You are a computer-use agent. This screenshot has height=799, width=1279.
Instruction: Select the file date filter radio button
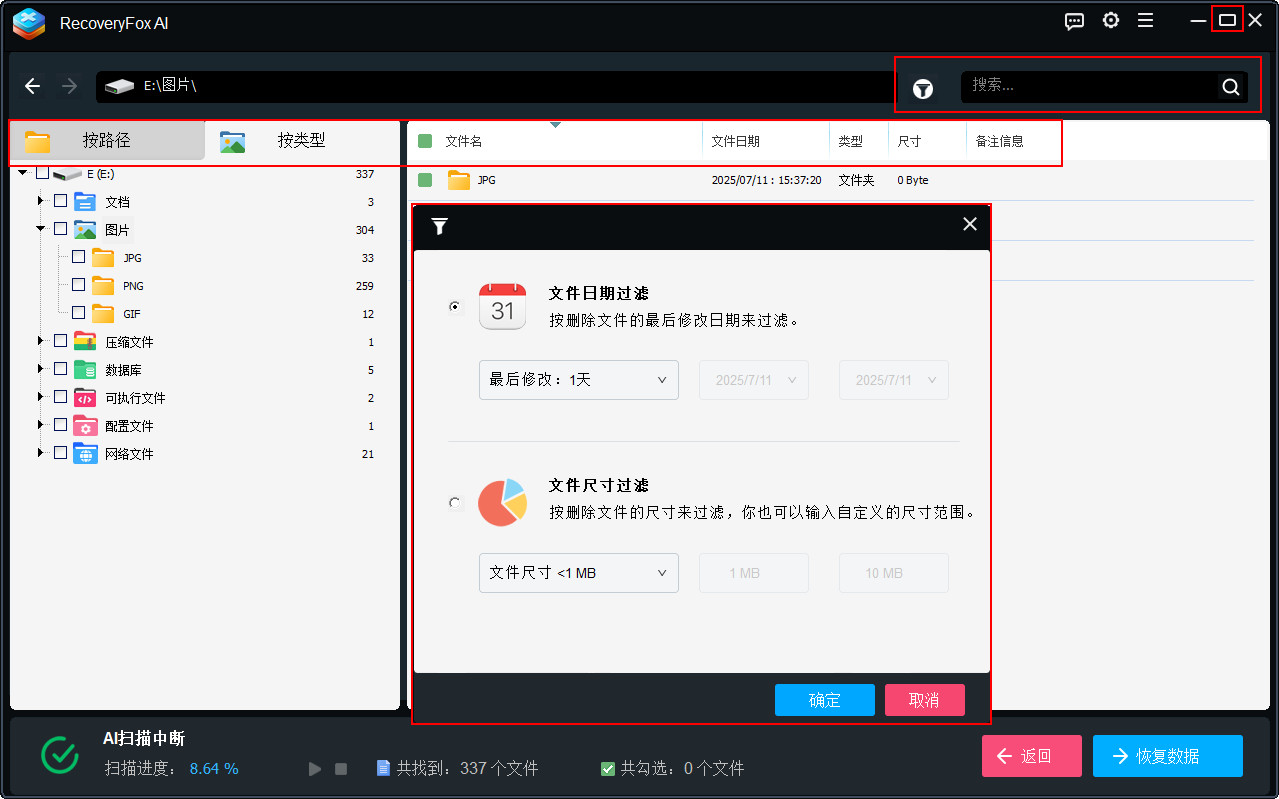point(456,307)
